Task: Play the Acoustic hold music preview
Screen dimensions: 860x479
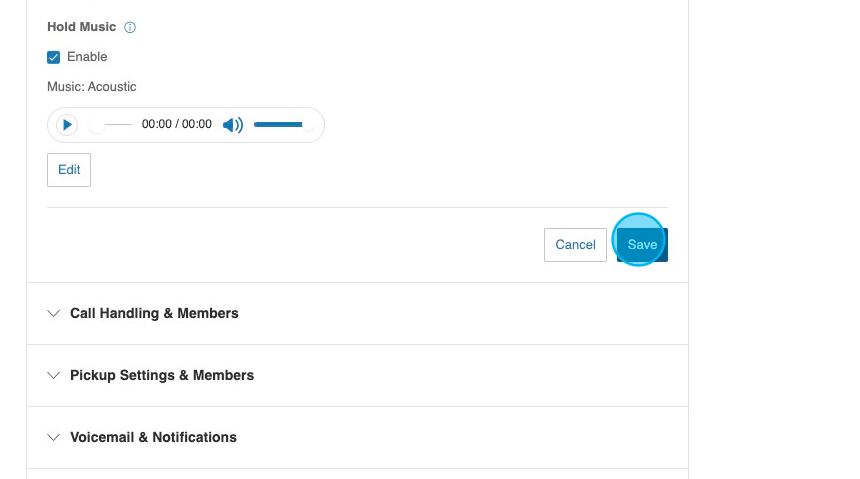Action: point(67,125)
